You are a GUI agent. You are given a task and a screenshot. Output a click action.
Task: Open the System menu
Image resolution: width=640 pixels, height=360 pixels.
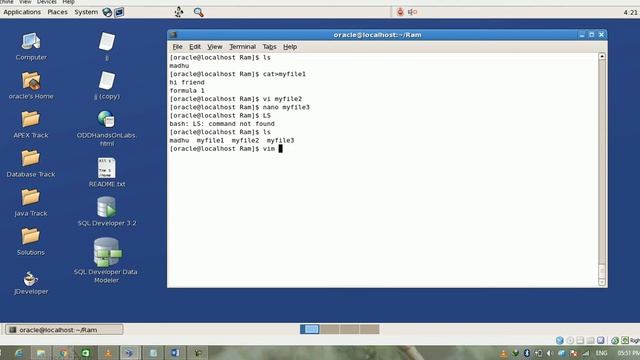86,12
